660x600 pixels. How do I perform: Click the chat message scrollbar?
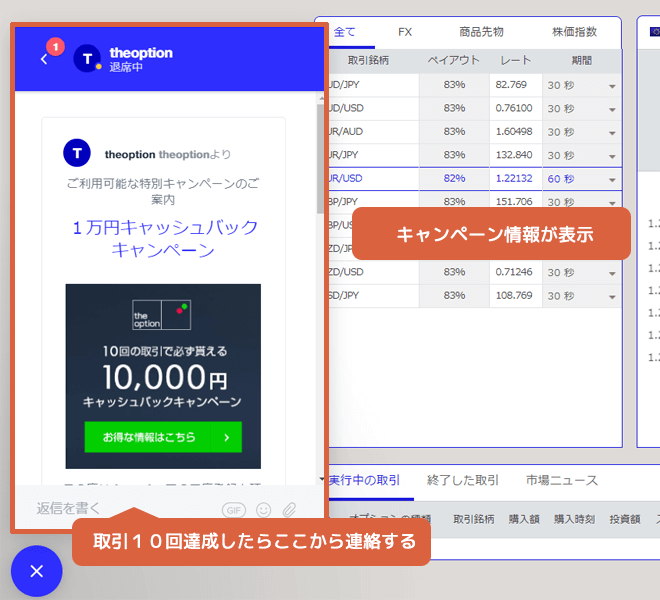coord(321,158)
